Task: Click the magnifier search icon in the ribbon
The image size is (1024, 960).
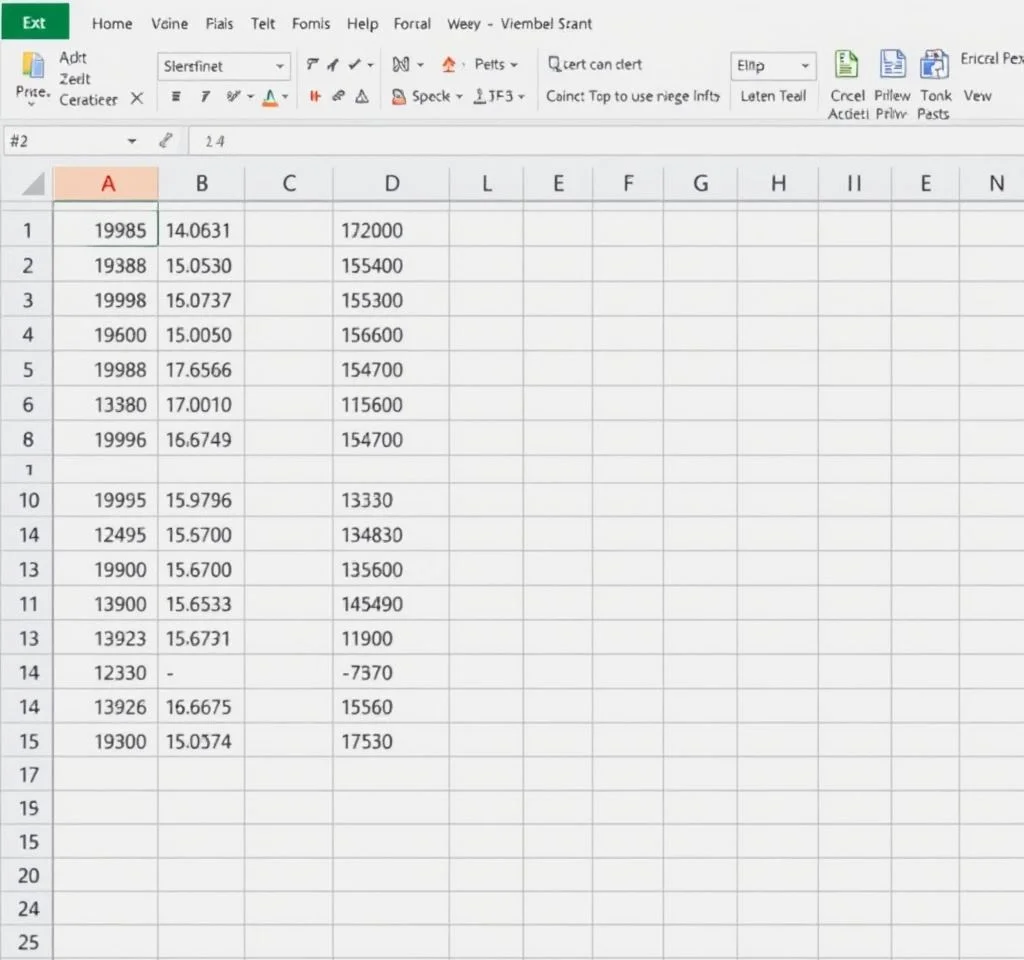Action: [x=554, y=63]
